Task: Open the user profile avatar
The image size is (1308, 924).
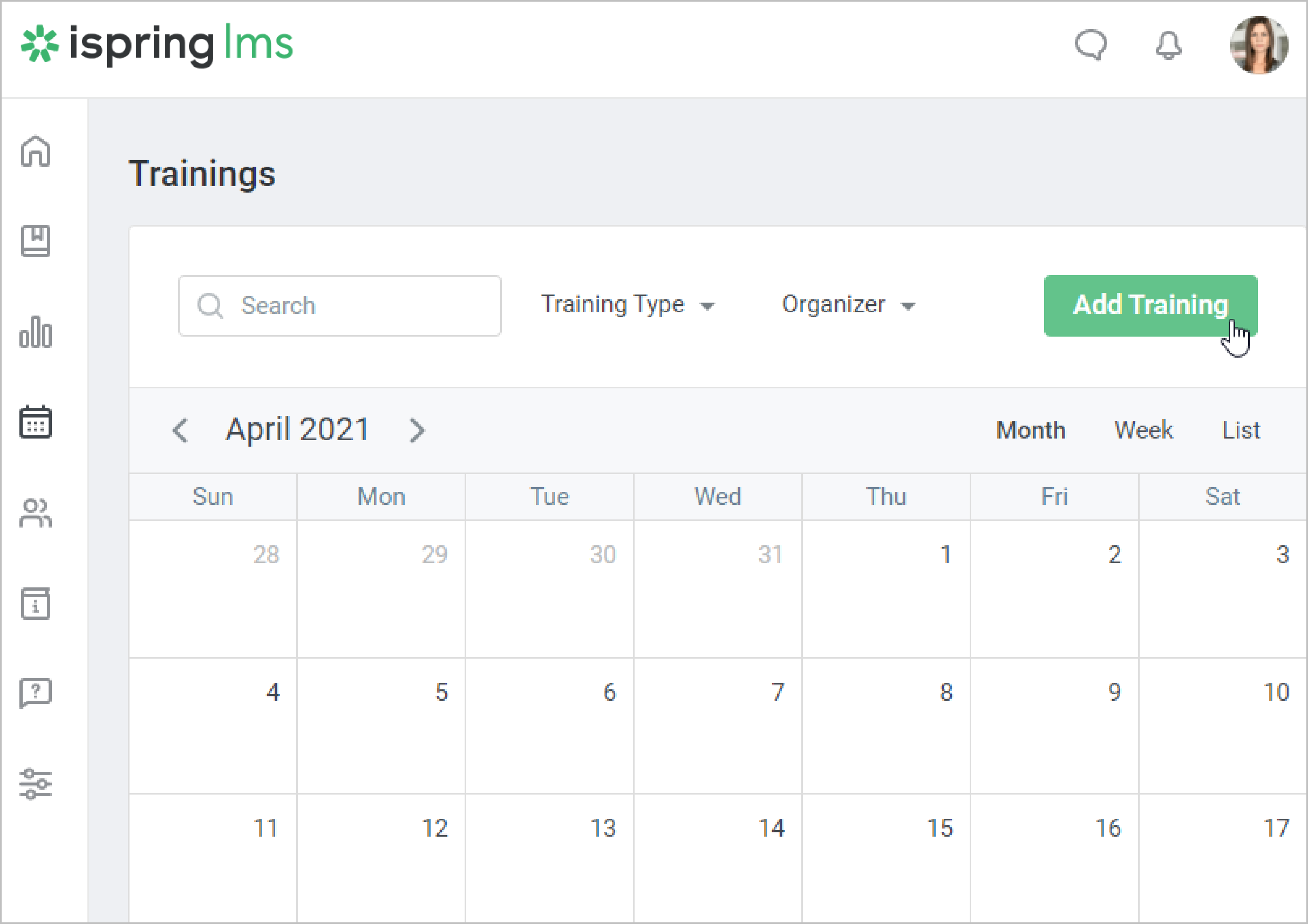Action: (x=1259, y=45)
